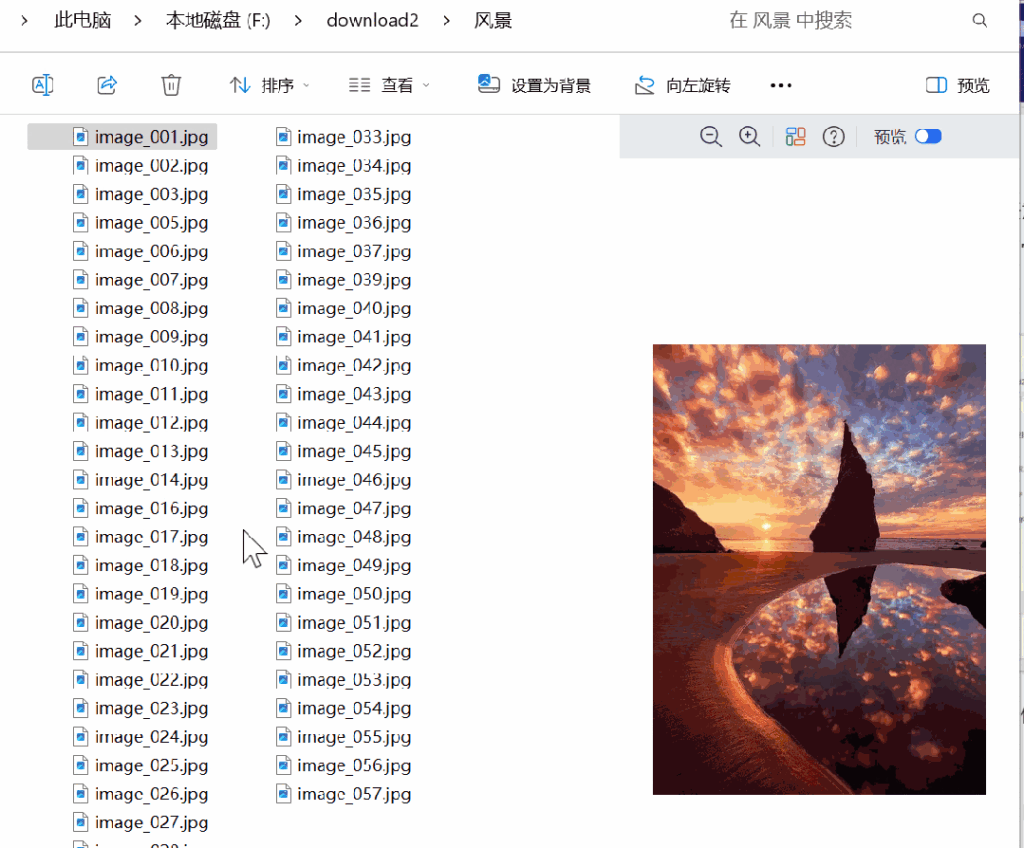Open the three-dot more options menu

click(781, 85)
